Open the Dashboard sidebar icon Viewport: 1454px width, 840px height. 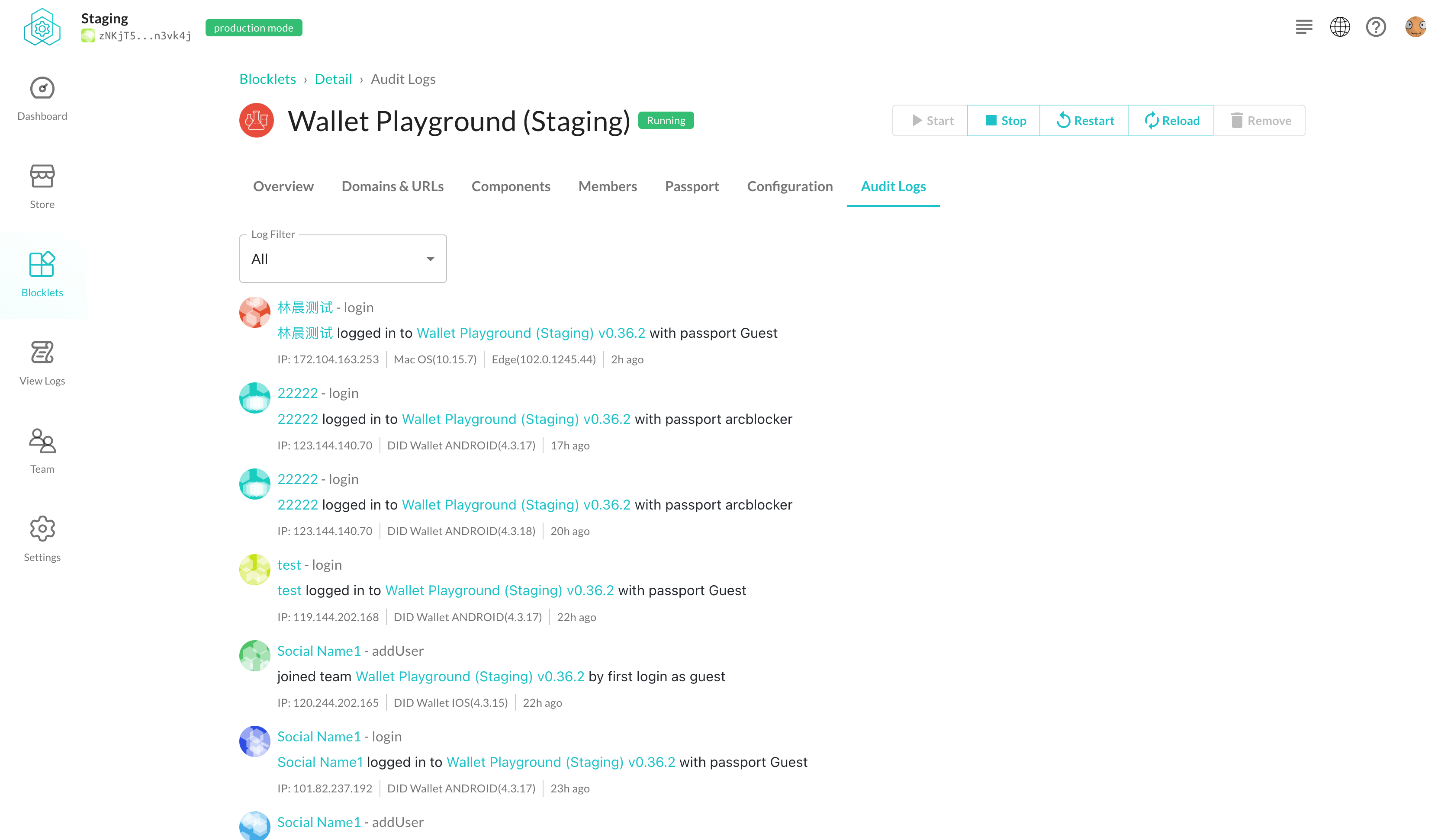[42, 89]
